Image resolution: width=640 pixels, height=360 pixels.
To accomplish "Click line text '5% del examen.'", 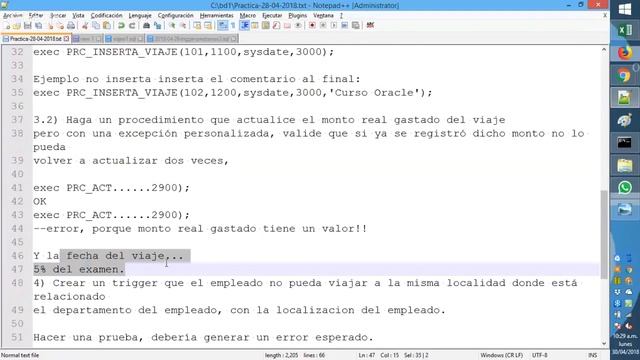I will (x=79, y=269).
